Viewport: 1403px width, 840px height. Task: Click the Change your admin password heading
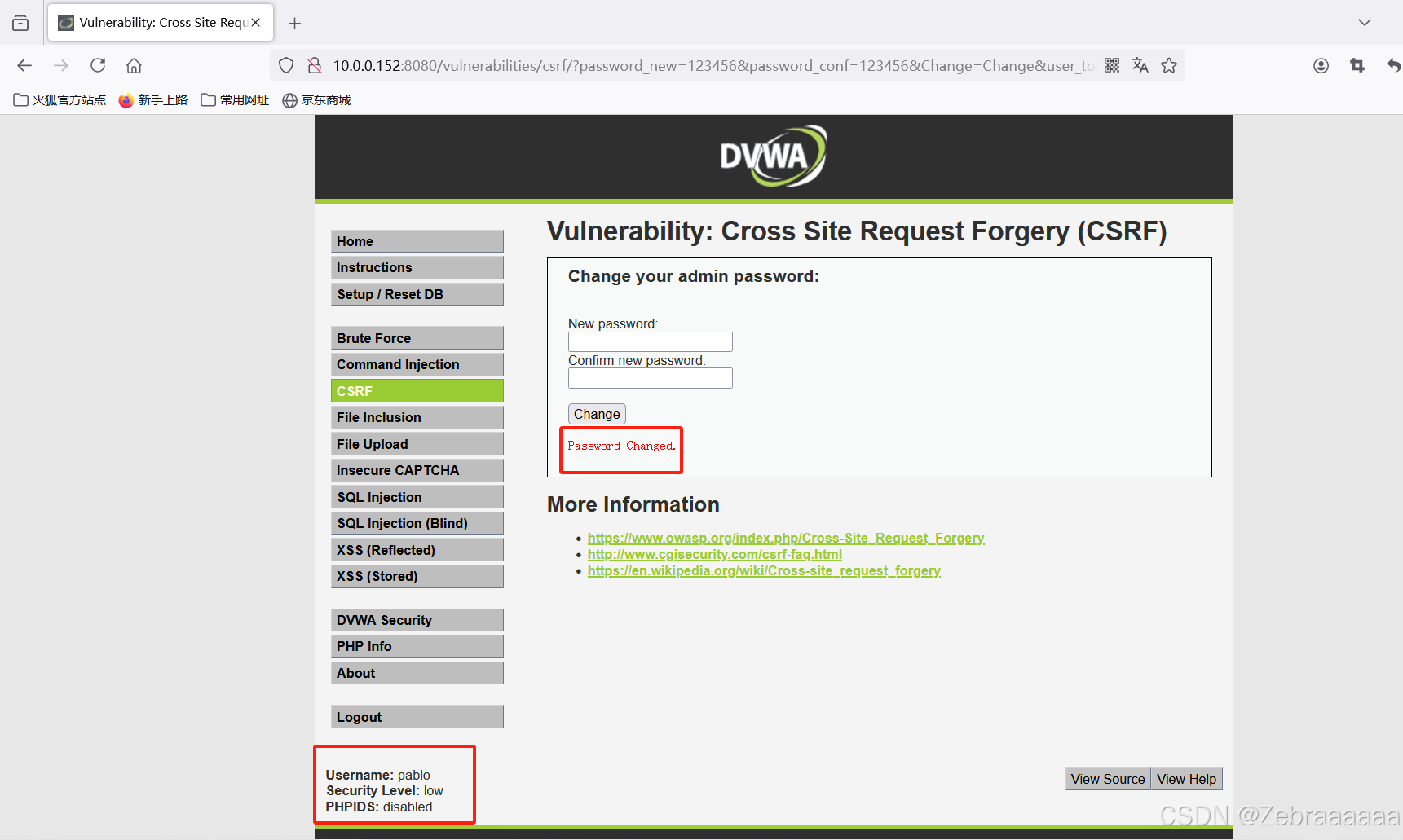pyautogui.click(x=694, y=276)
